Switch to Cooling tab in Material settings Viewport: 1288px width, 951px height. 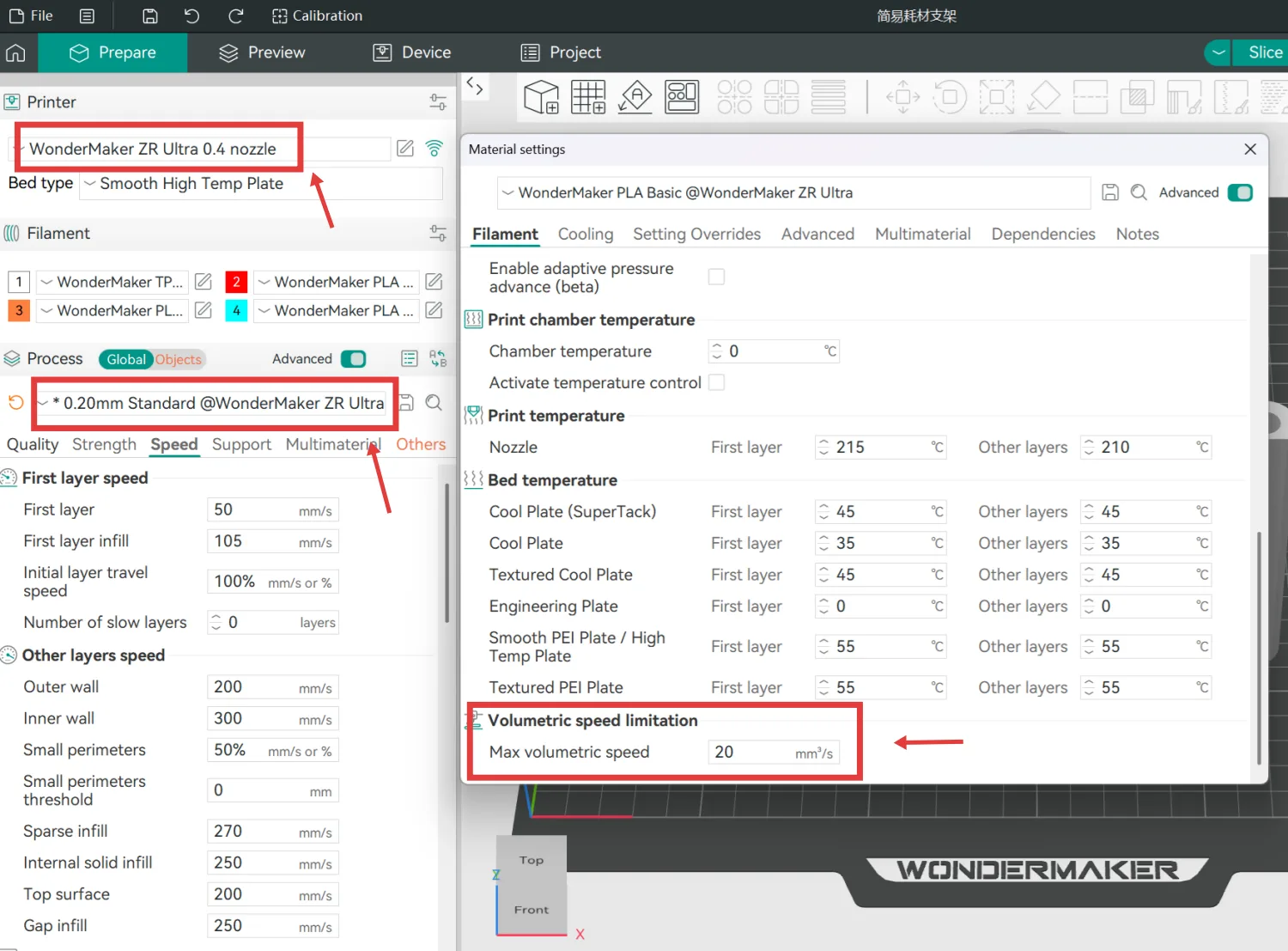pyautogui.click(x=586, y=234)
